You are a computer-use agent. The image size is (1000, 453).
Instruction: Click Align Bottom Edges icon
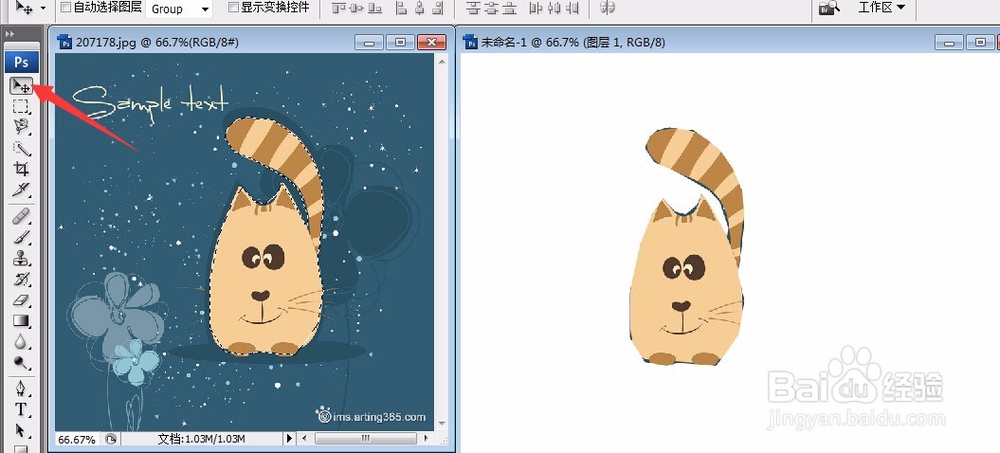click(376, 8)
